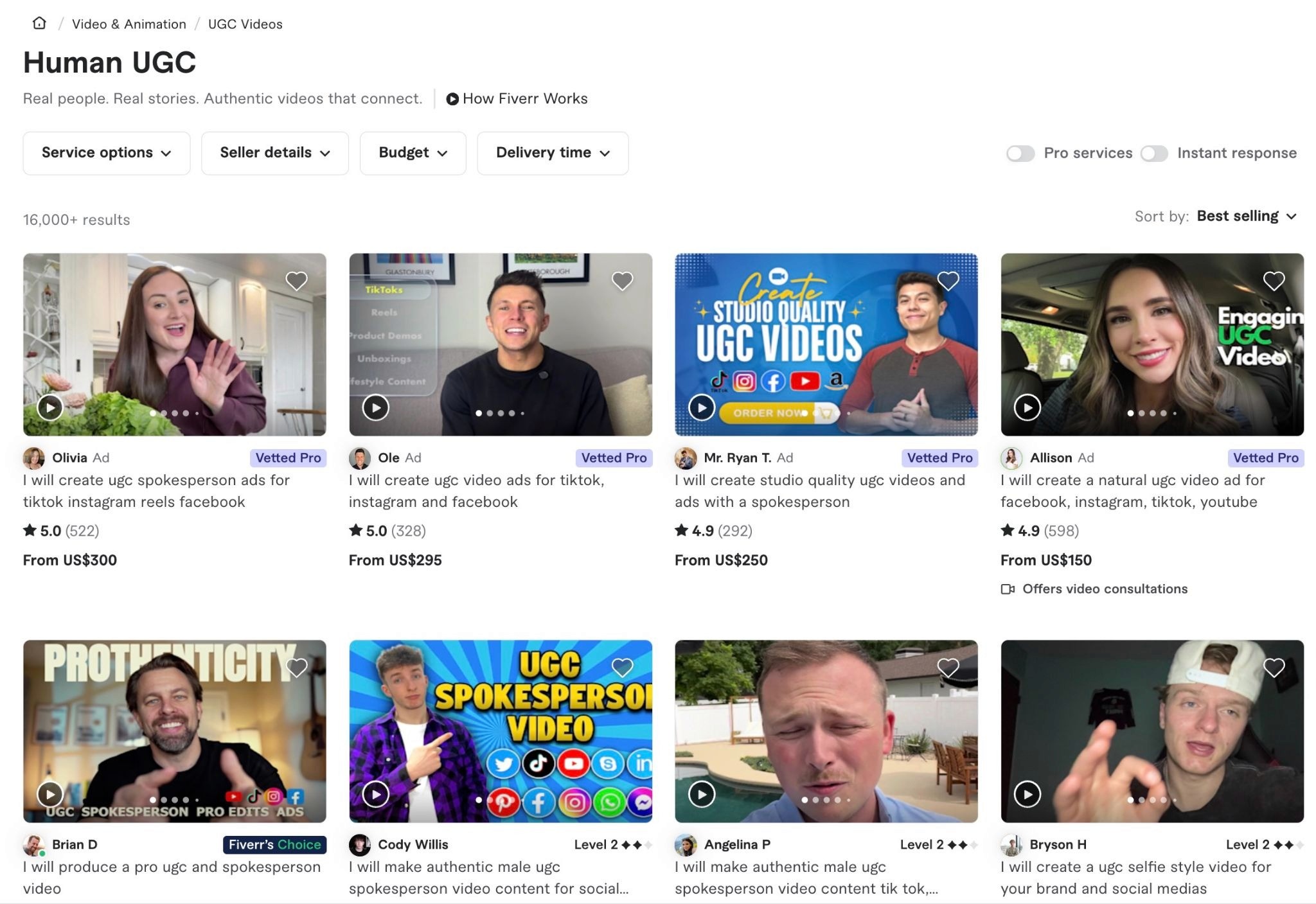Heart Angelina P's gig

[948, 668]
